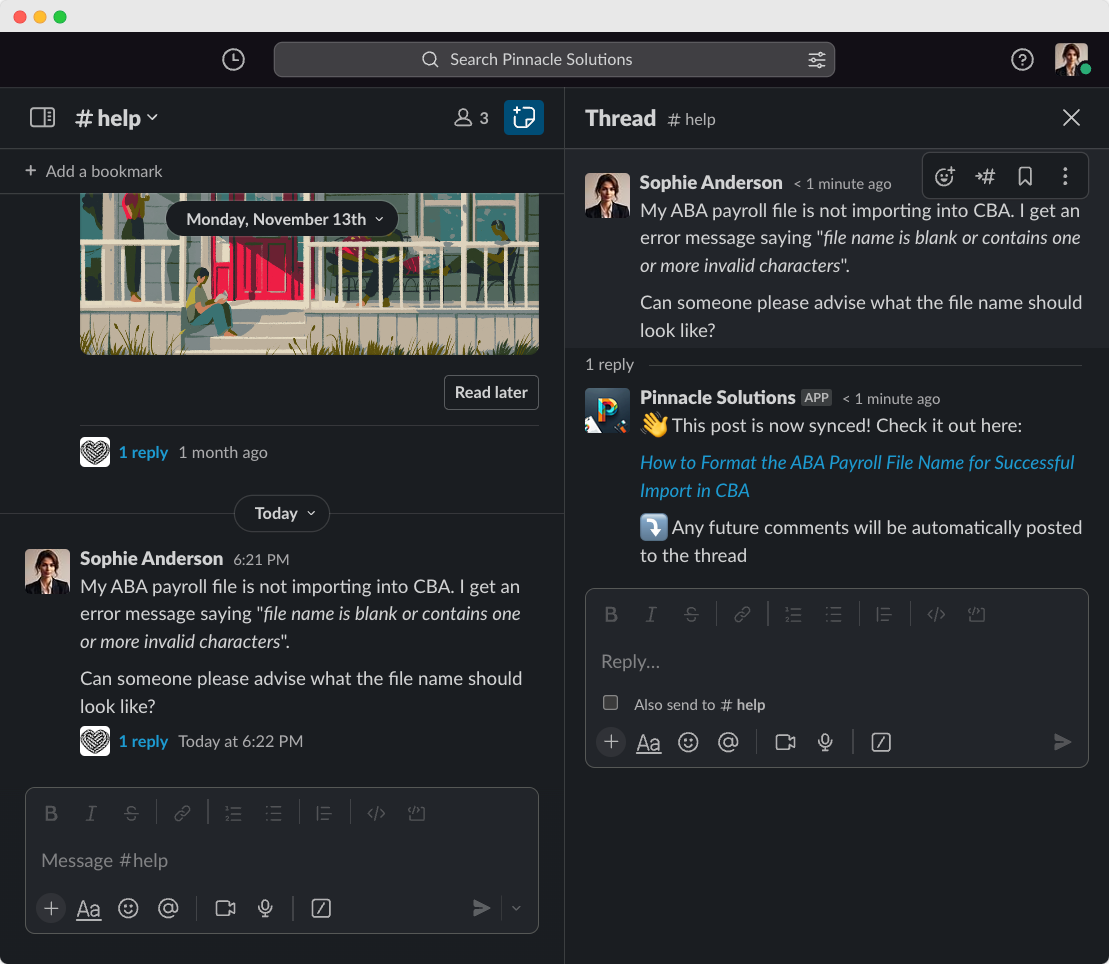Insert bulleted list in thread reply editor
This screenshot has width=1109, height=964.
coord(833,615)
